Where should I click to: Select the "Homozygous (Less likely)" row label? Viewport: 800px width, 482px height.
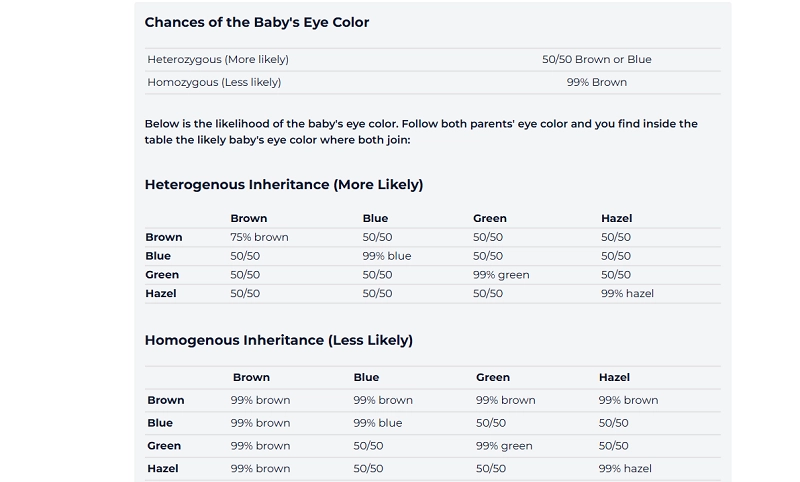point(214,82)
